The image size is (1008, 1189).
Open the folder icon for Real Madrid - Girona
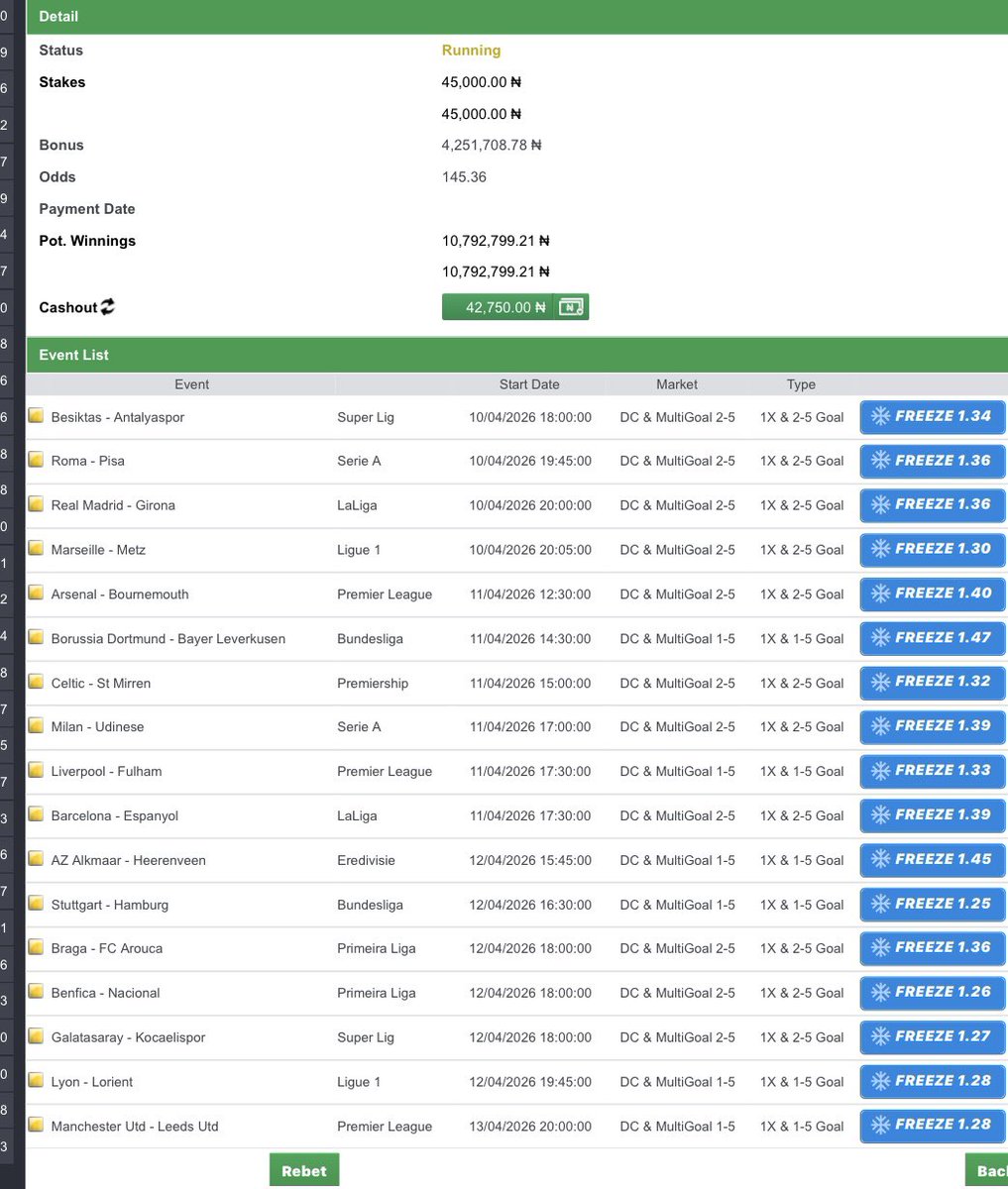pyautogui.click(x=36, y=505)
